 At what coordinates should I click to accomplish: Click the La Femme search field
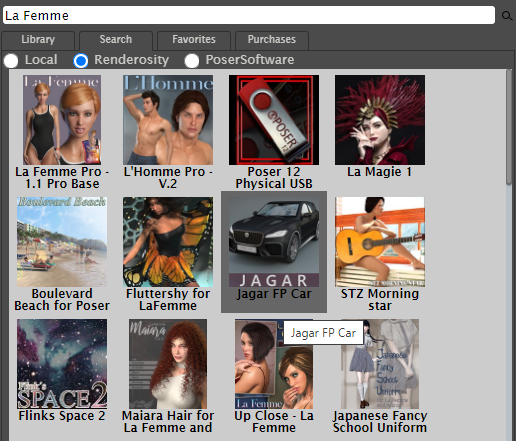point(249,15)
